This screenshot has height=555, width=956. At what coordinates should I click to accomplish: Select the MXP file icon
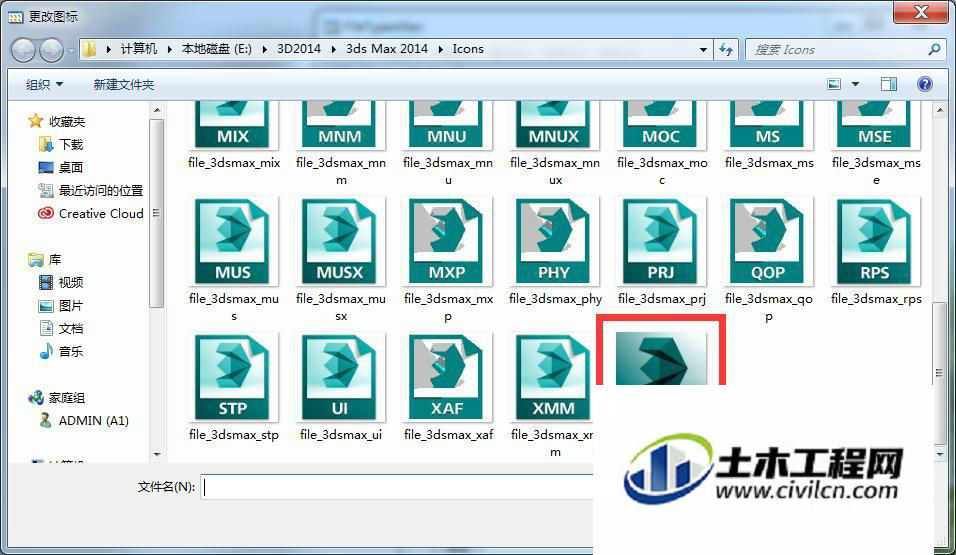[448, 240]
